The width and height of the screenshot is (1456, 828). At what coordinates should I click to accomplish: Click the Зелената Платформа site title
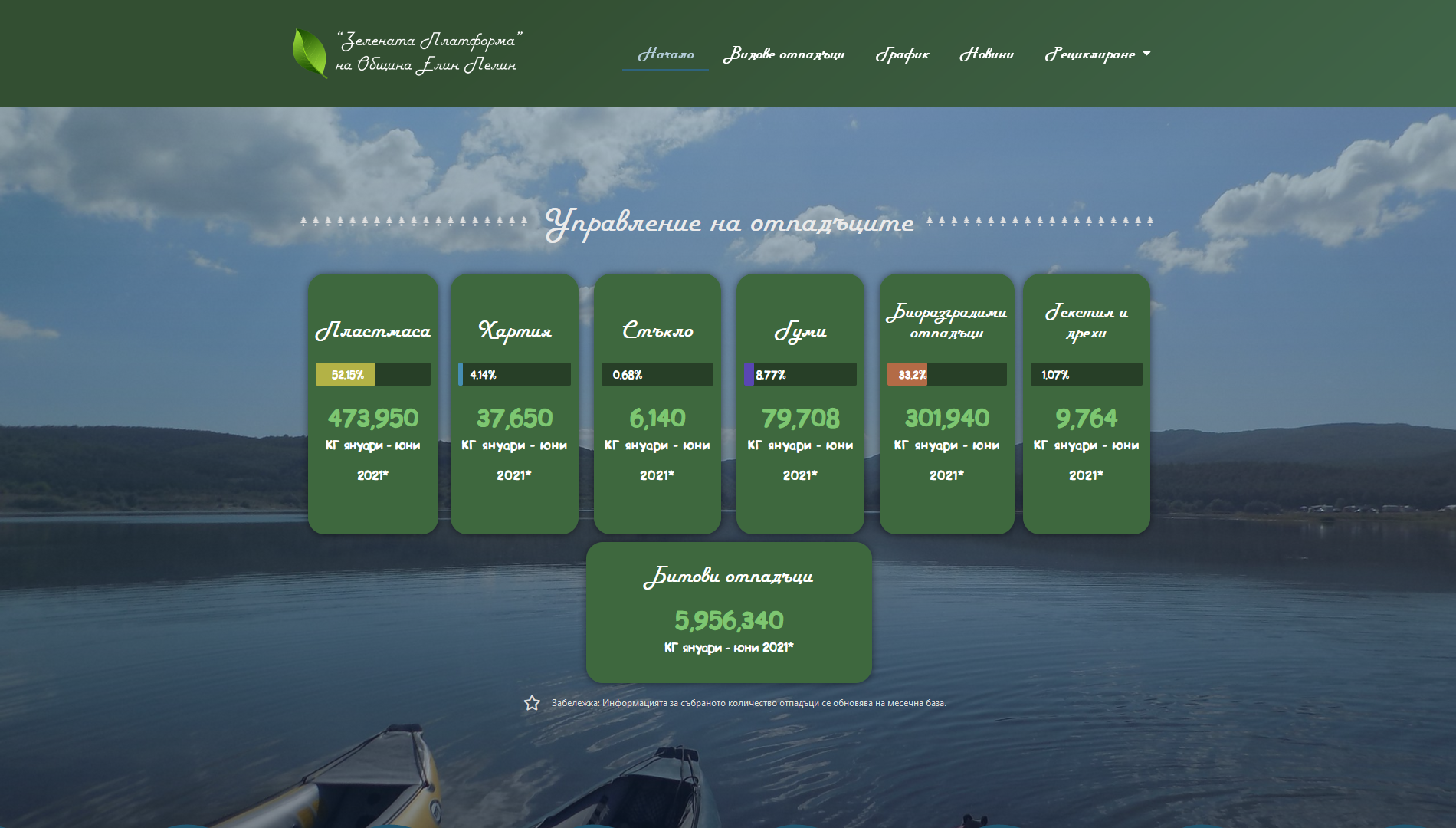click(428, 52)
